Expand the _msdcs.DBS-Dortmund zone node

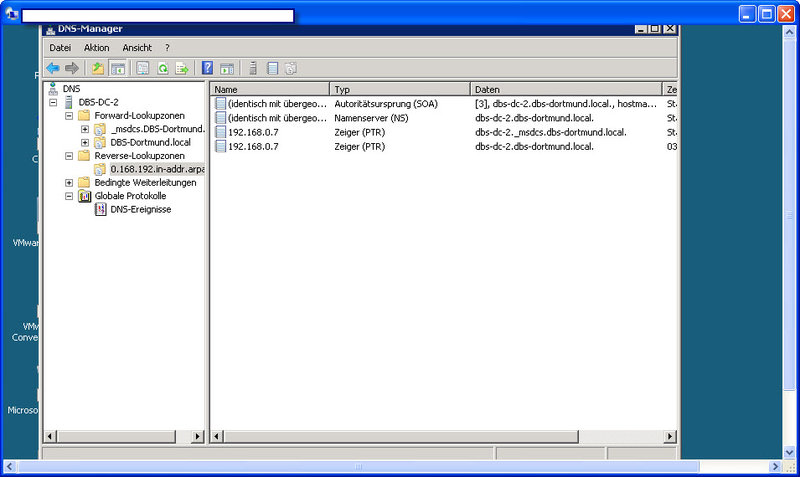tap(85, 129)
